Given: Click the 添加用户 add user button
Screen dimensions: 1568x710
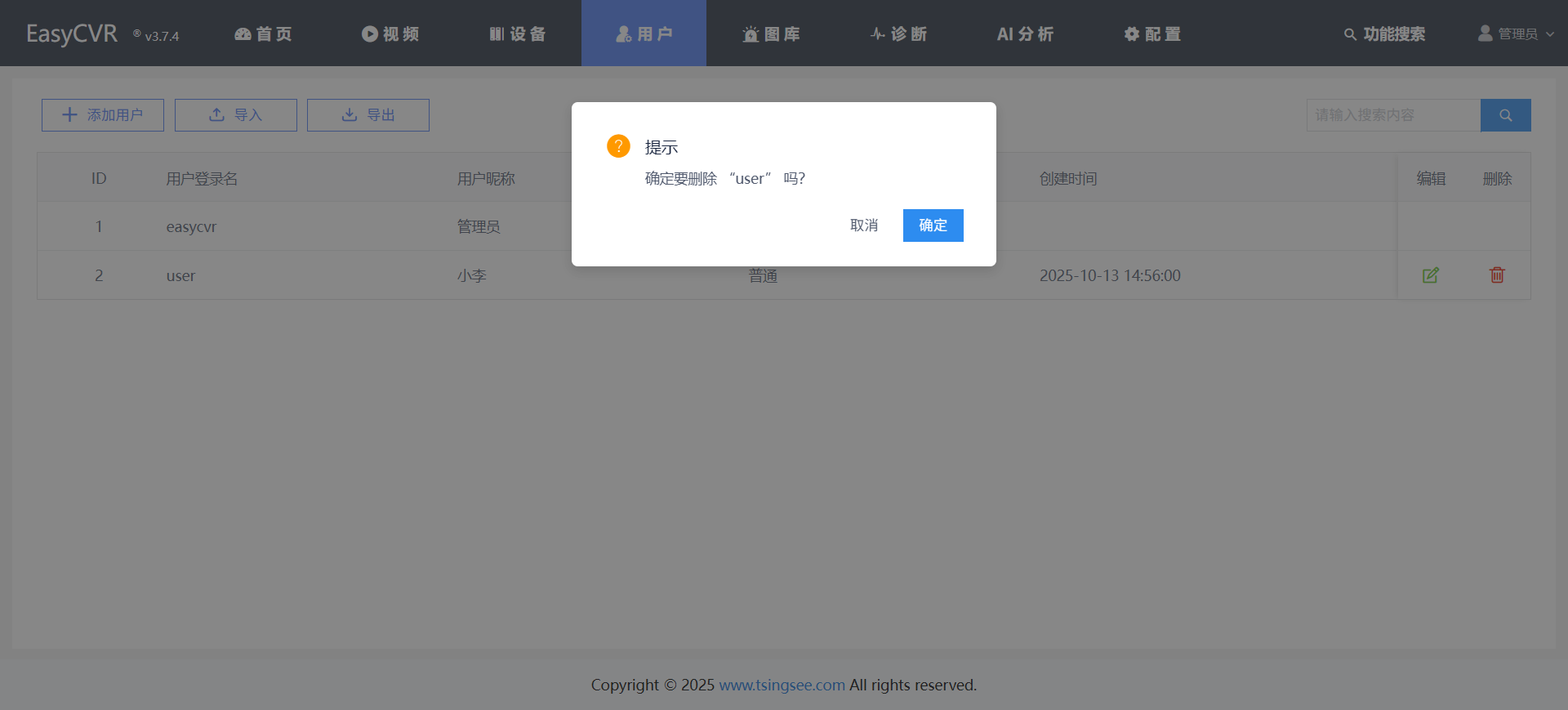Looking at the screenshot, I should click(103, 115).
